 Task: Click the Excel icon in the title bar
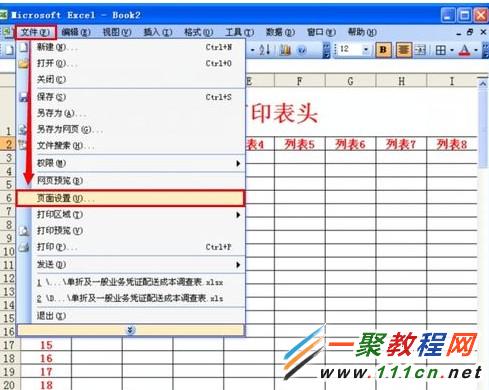click(x=3, y=15)
